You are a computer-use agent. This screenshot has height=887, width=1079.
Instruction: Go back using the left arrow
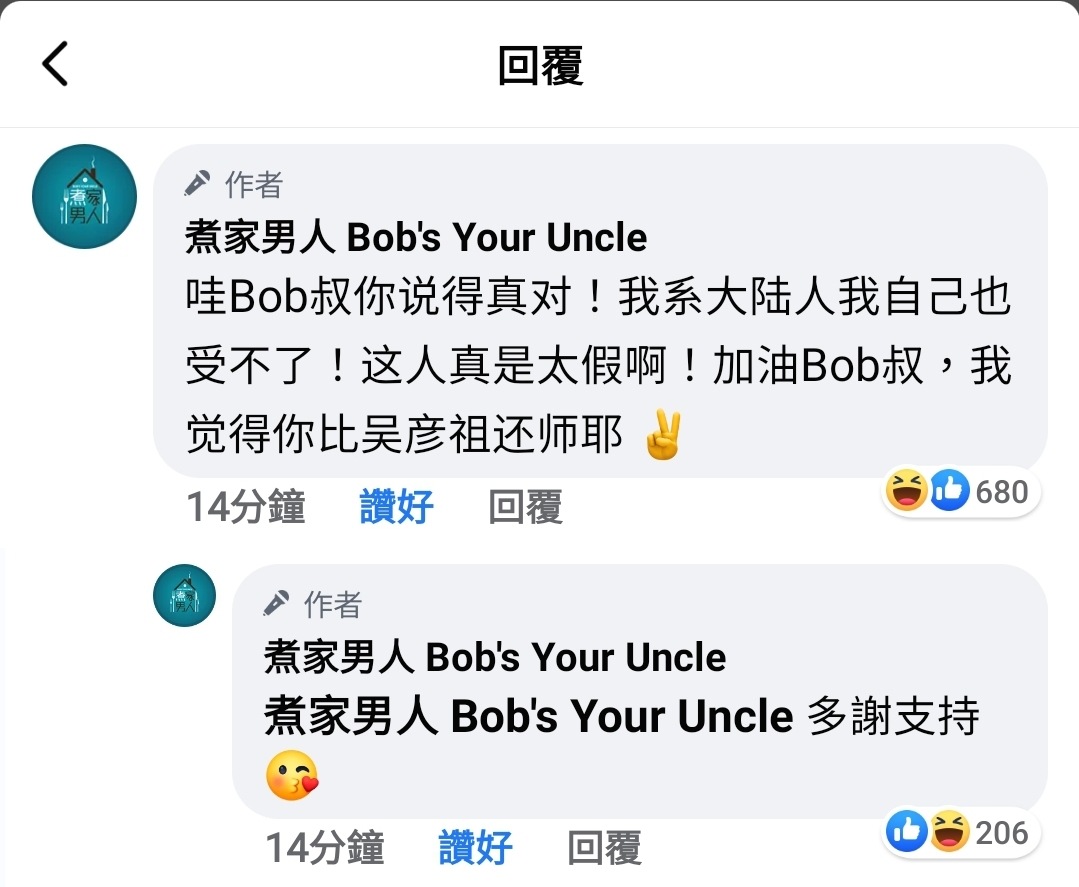(55, 63)
